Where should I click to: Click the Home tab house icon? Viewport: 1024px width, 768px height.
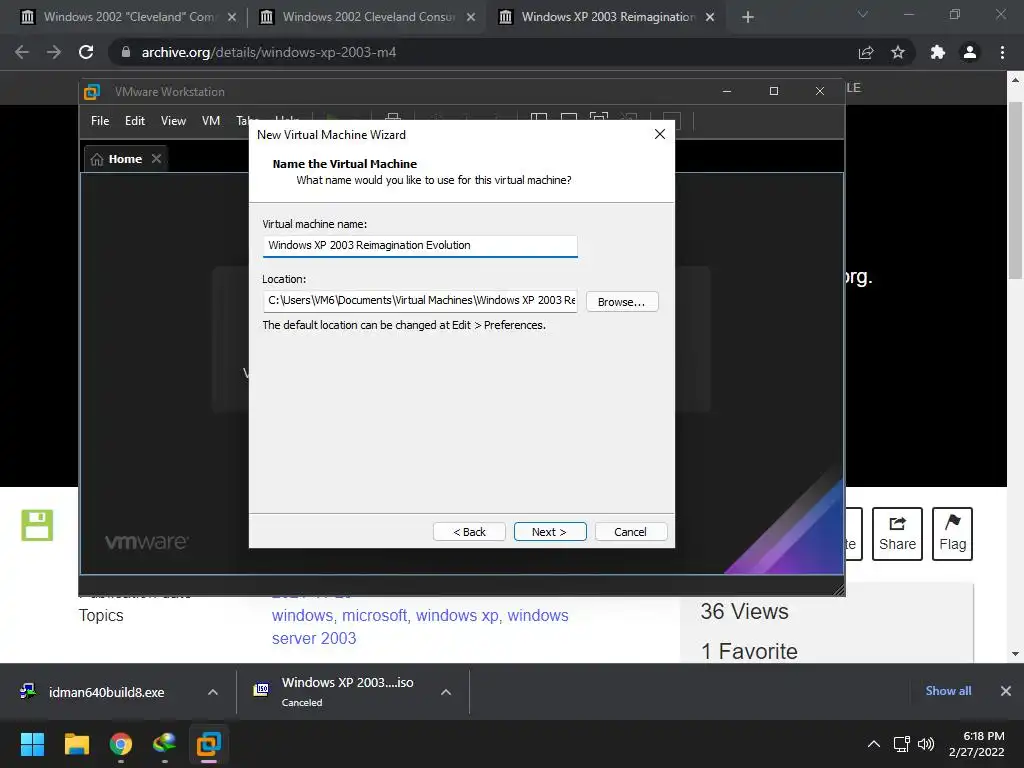tap(97, 159)
